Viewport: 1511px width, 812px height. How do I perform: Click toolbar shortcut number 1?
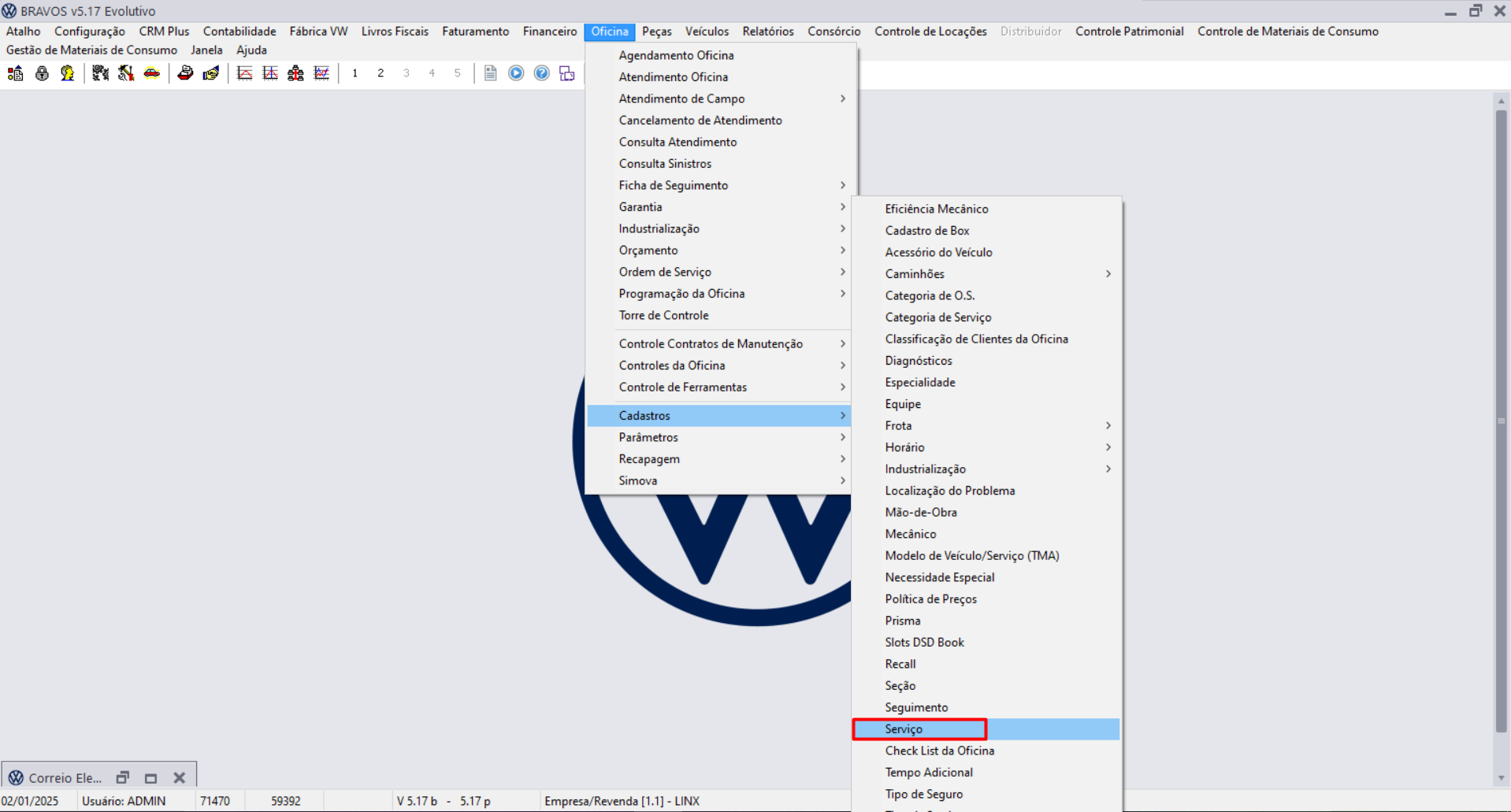(x=355, y=73)
